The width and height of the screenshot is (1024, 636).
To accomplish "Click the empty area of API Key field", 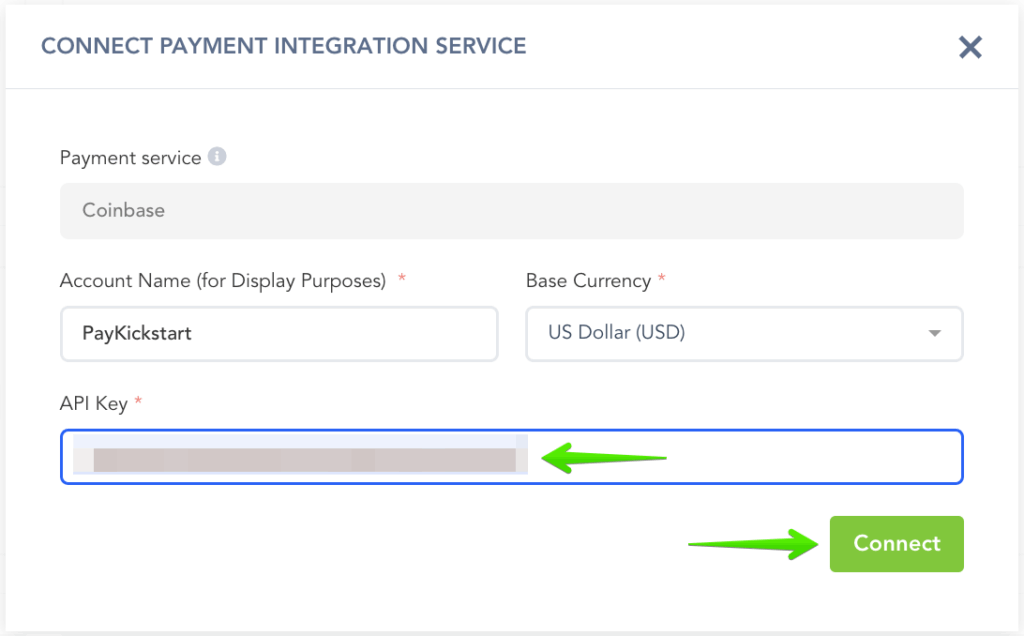I will click(810, 459).
